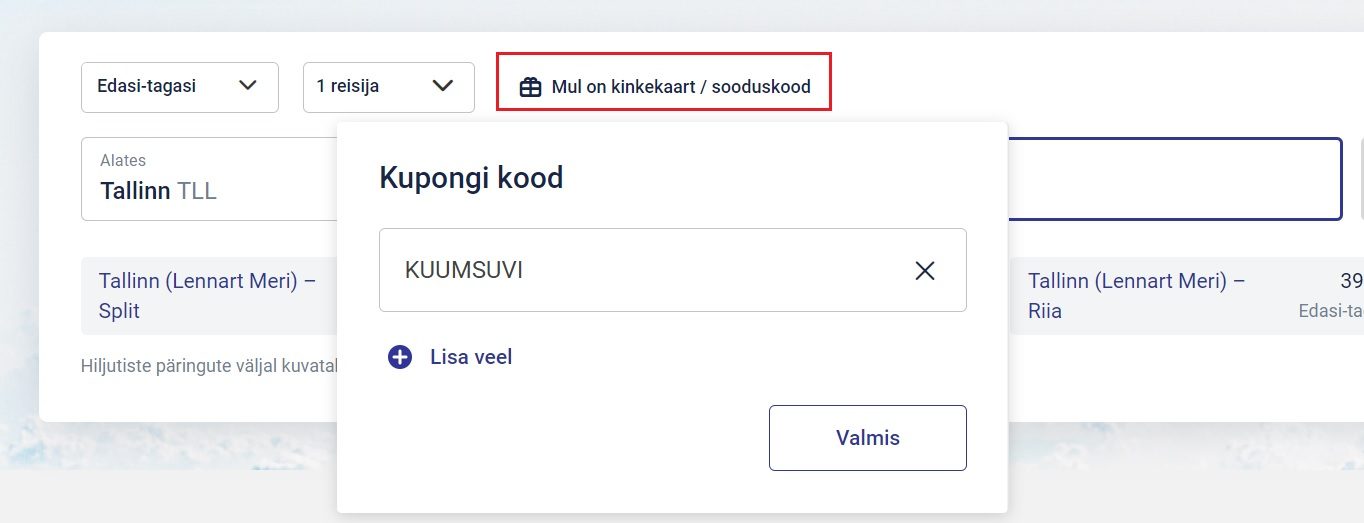Viewport: 1364px width, 523px height.
Task: Click the plus icon beside Lisa veel
Action: 400,357
